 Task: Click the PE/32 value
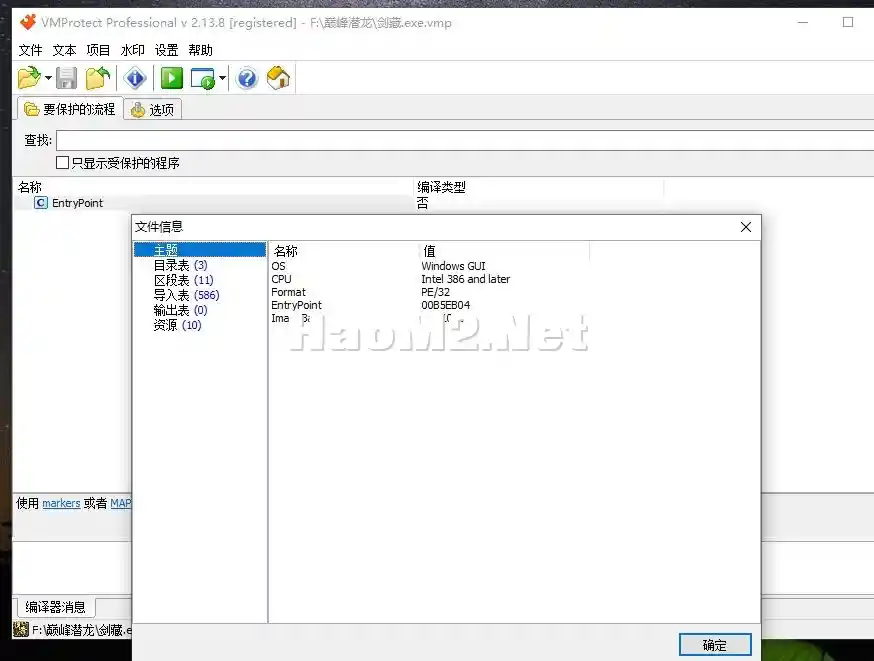point(435,292)
